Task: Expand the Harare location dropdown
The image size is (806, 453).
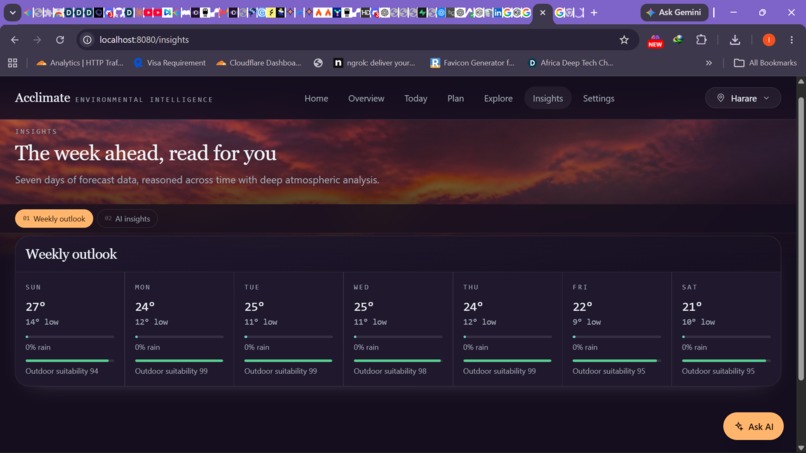Action: (x=743, y=98)
